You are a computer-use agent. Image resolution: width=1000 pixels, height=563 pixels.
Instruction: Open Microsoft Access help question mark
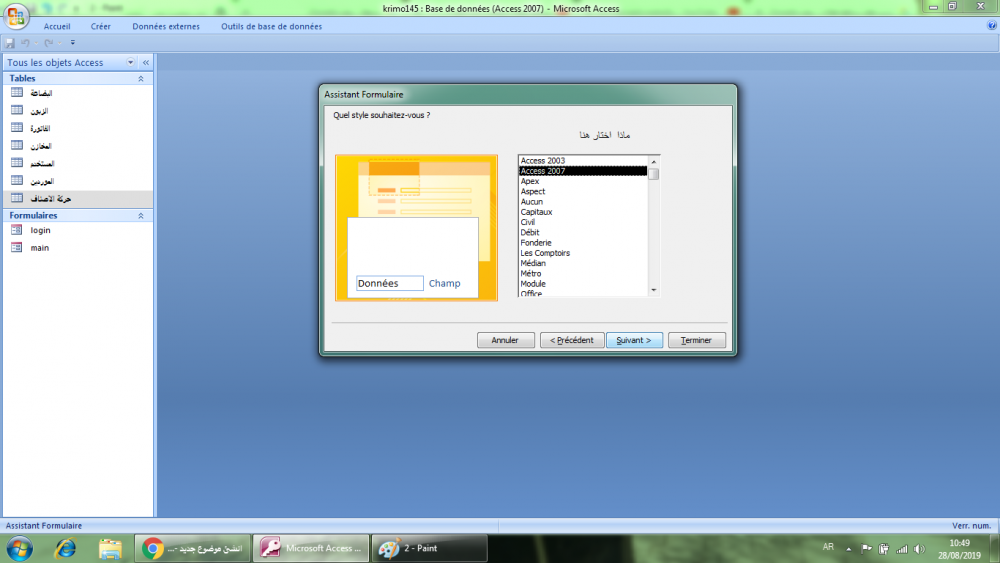(992, 26)
